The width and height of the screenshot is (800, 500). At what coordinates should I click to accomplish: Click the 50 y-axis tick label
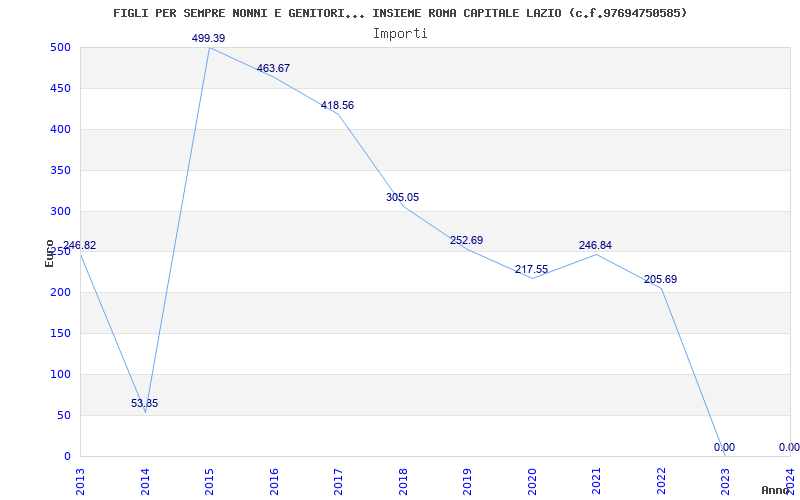coord(64,415)
